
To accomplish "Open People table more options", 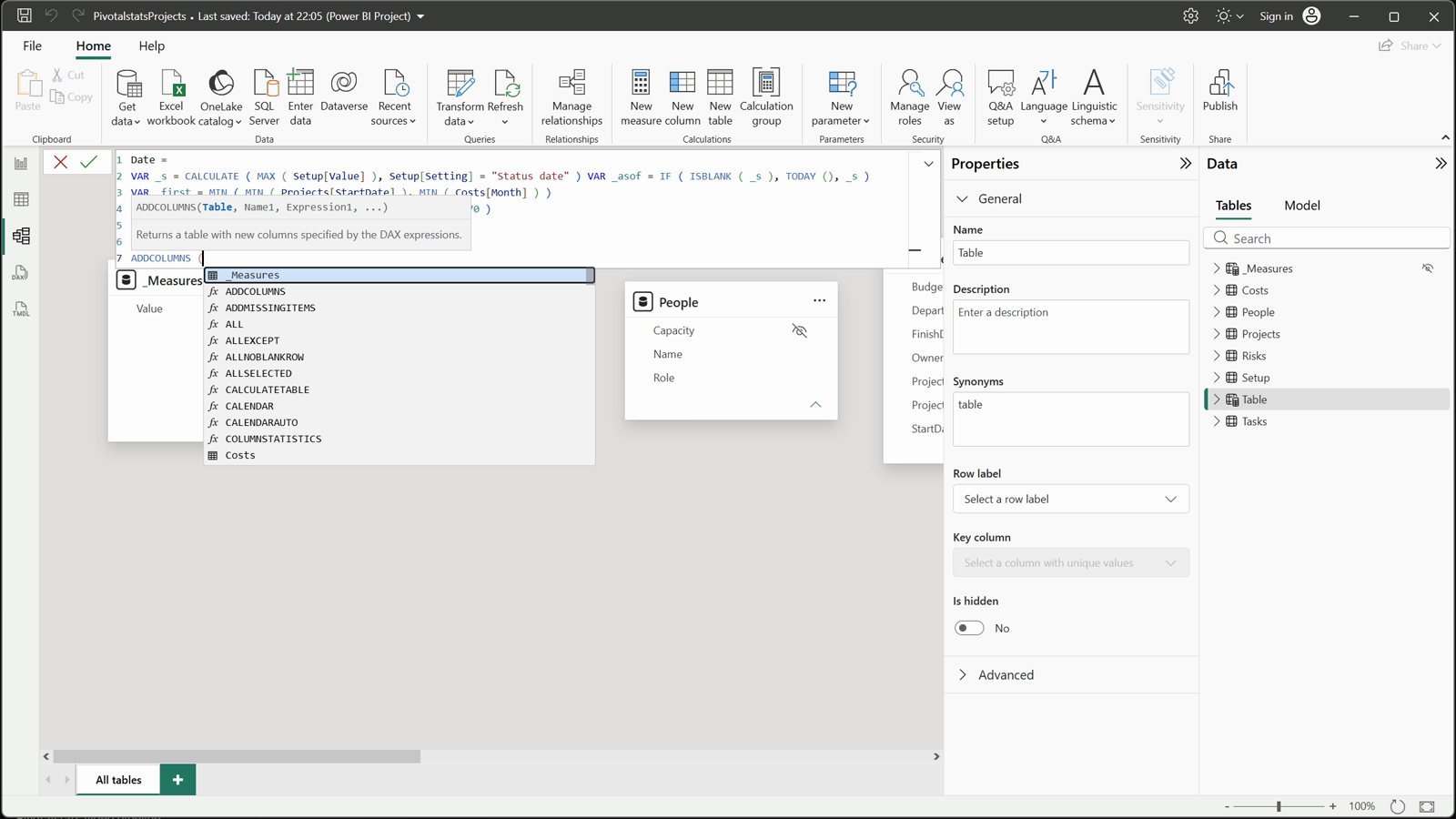I will 819,301.
